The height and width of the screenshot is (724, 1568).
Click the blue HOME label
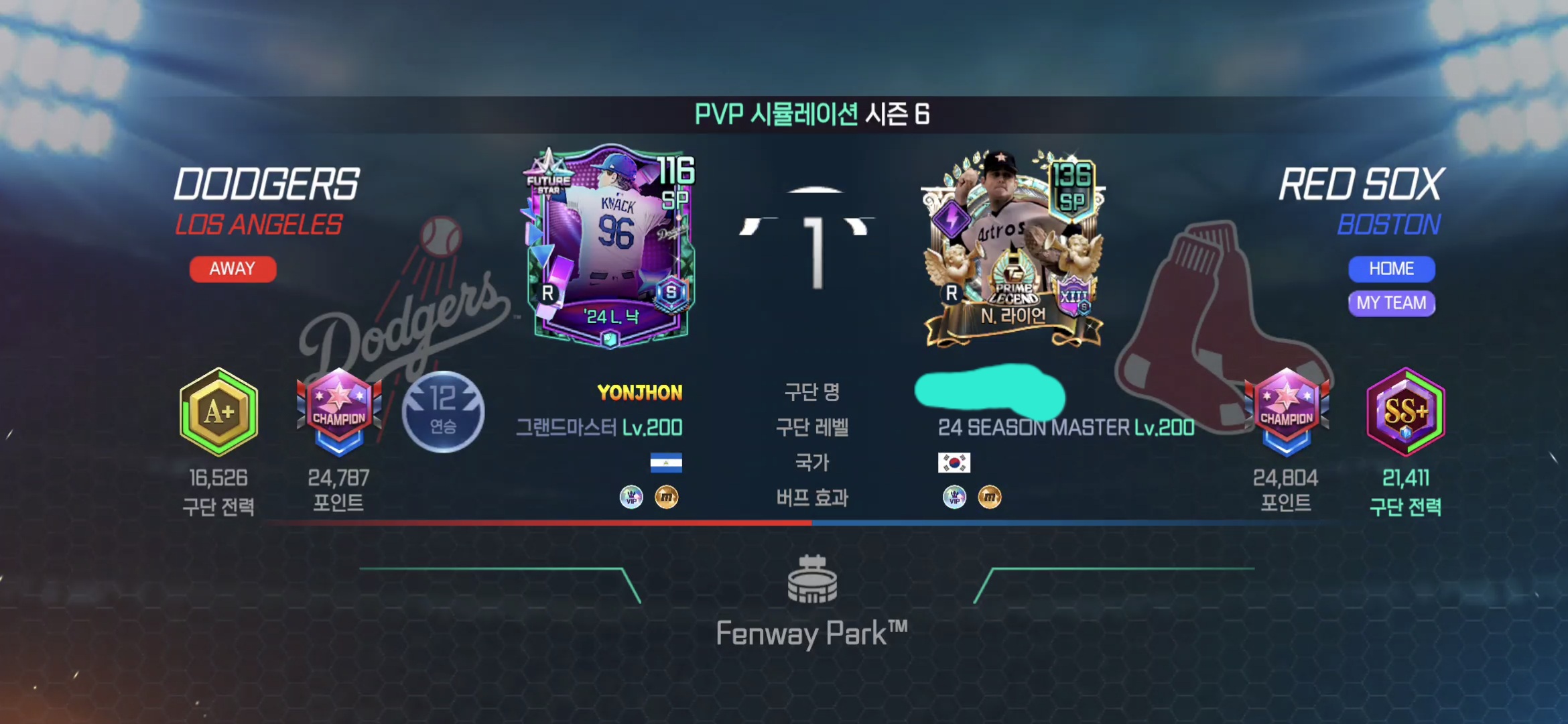(x=1392, y=269)
